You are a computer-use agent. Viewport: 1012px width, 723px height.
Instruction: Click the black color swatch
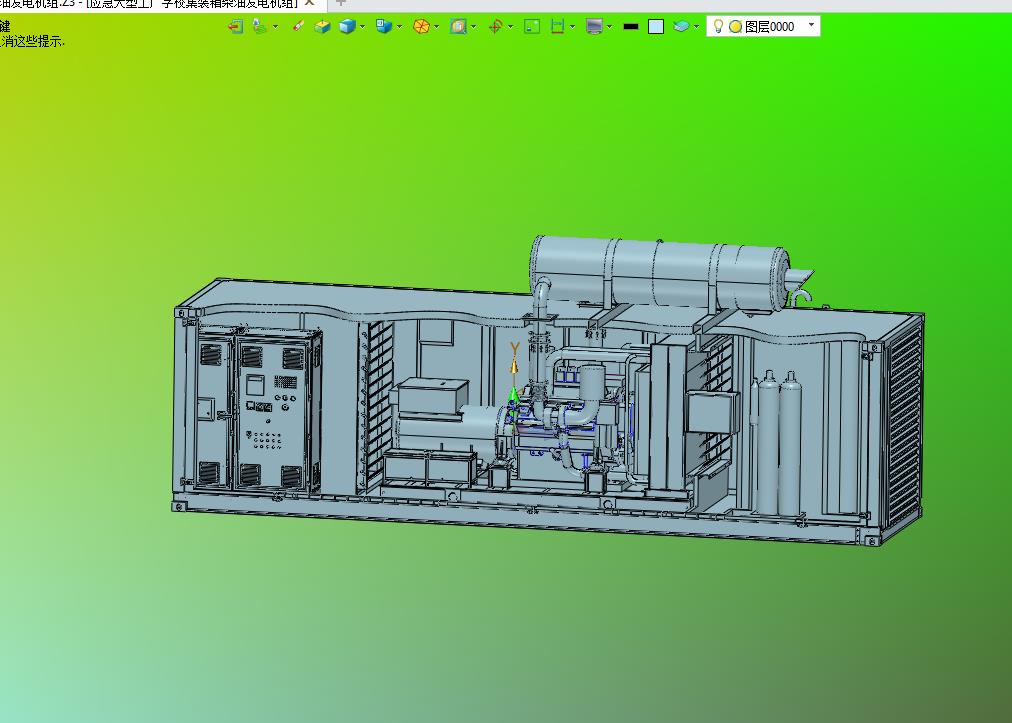(631, 26)
